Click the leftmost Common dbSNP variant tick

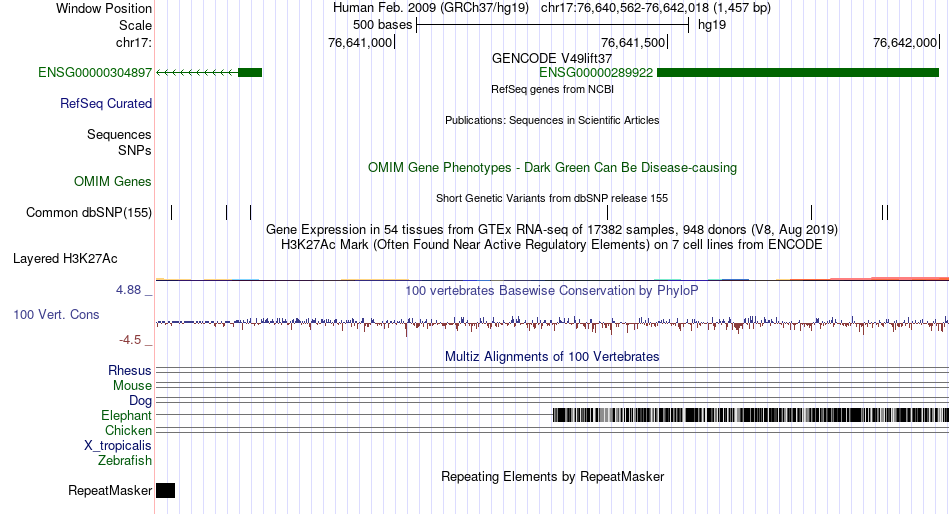(171, 212)
